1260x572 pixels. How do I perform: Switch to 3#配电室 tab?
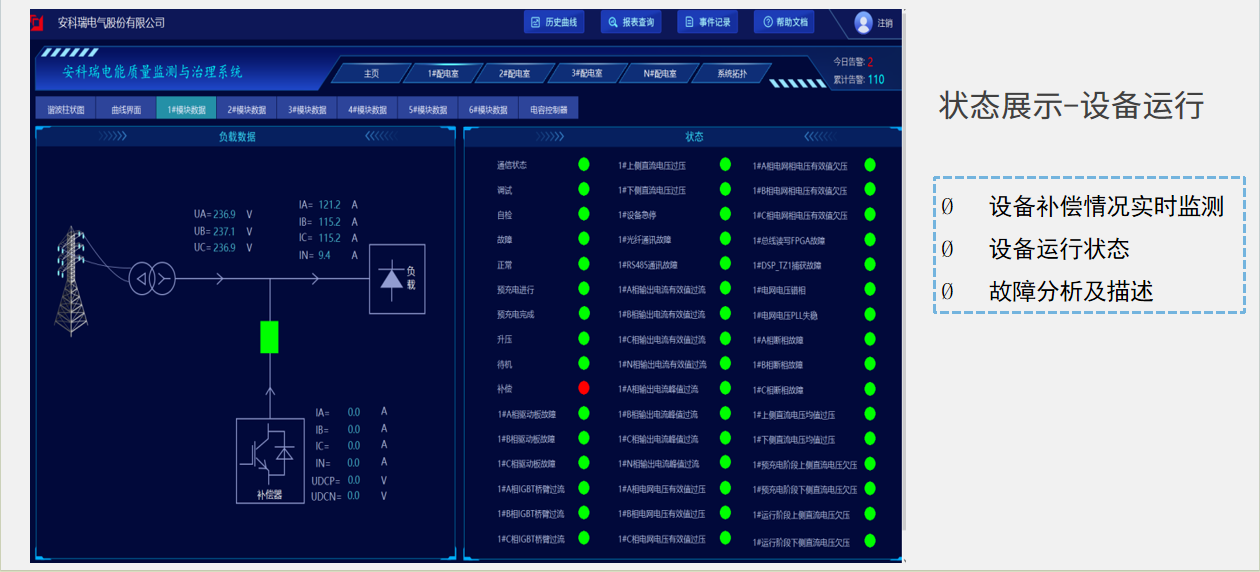coord(587,73)
